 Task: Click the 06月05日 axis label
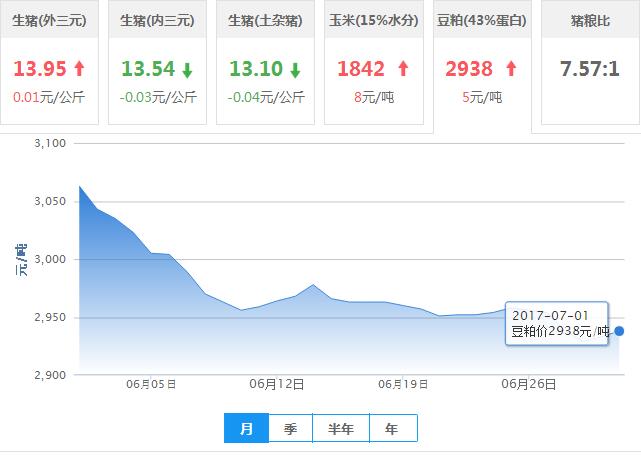(x=151, y=384)
